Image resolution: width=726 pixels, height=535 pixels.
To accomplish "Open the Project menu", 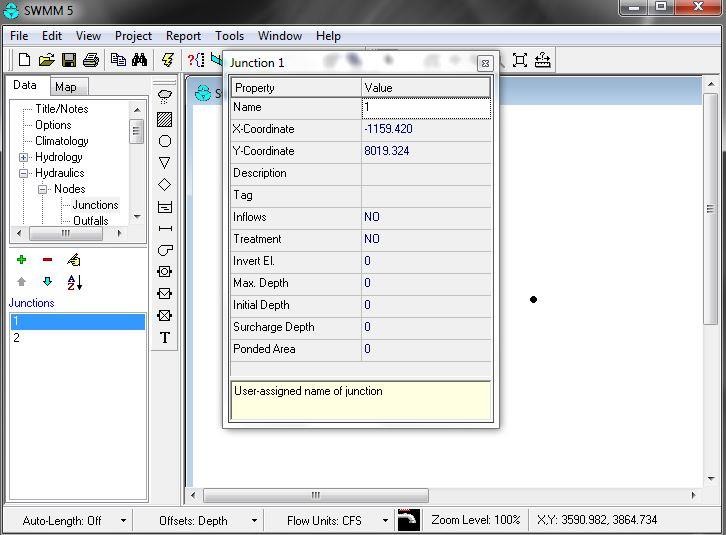I will click(x=133, y=36).
